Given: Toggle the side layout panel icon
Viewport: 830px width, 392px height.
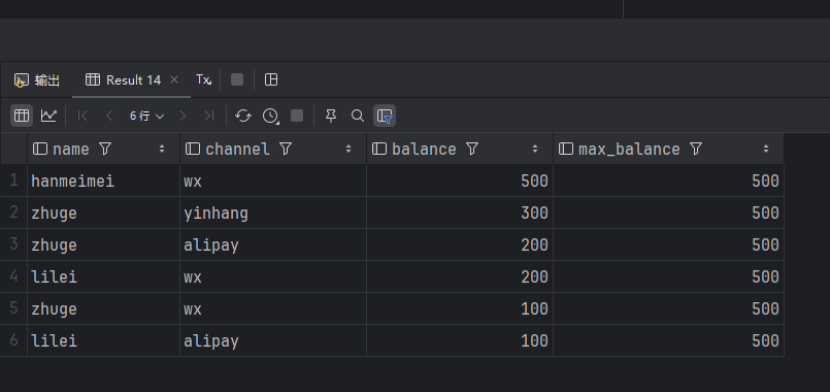Looking at the screenshot, I should [271, 80].
